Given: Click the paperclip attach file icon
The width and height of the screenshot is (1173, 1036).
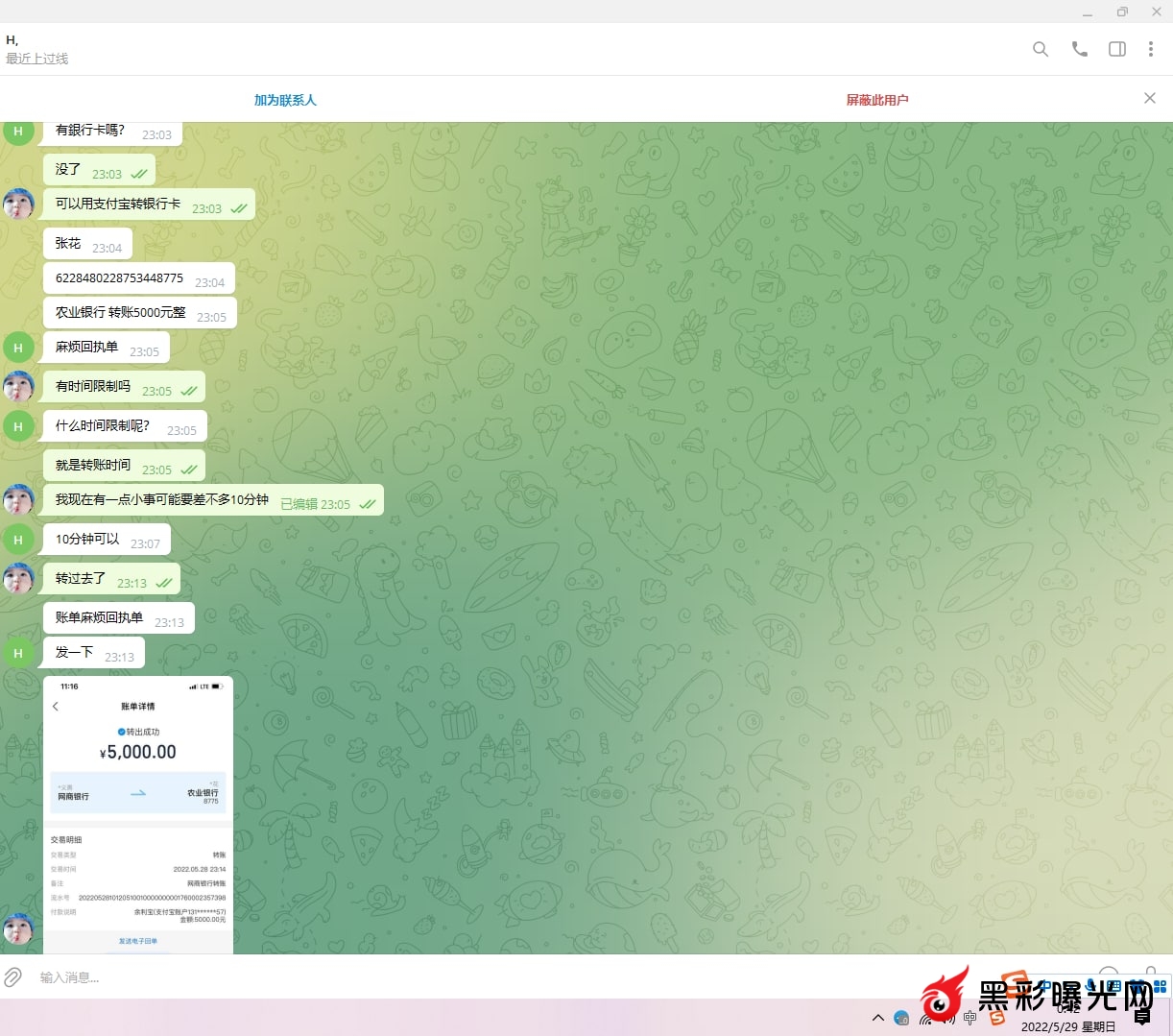Looking at the screenshot, I should (x=13, y=977).
